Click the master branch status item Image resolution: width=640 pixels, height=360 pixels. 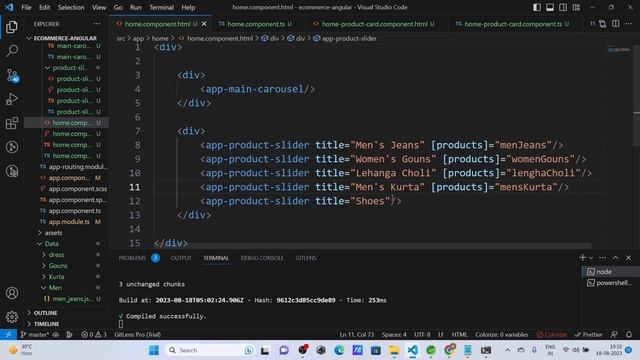(x=36, y=334)
